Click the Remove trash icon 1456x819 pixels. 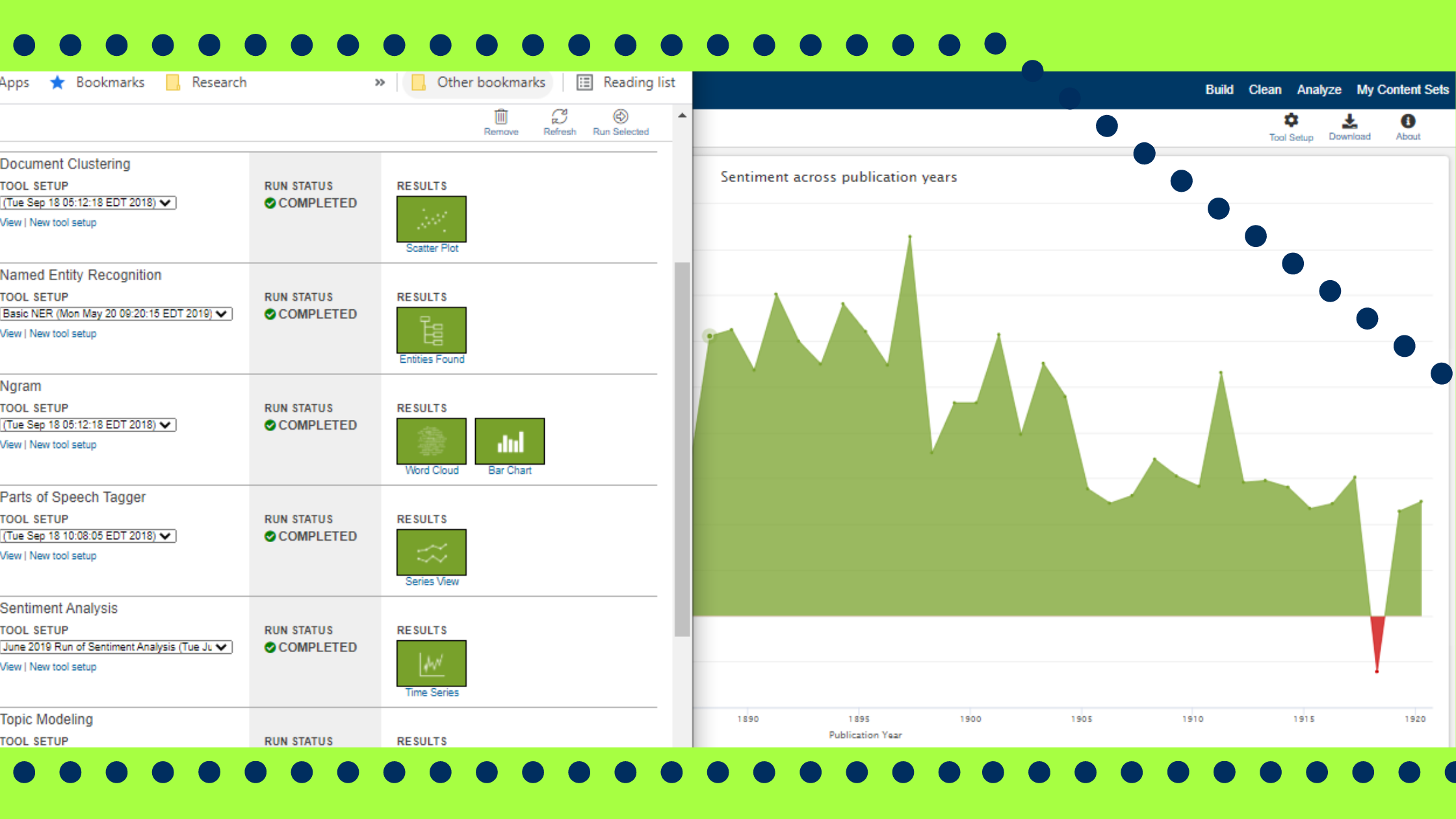coord(500,118)
